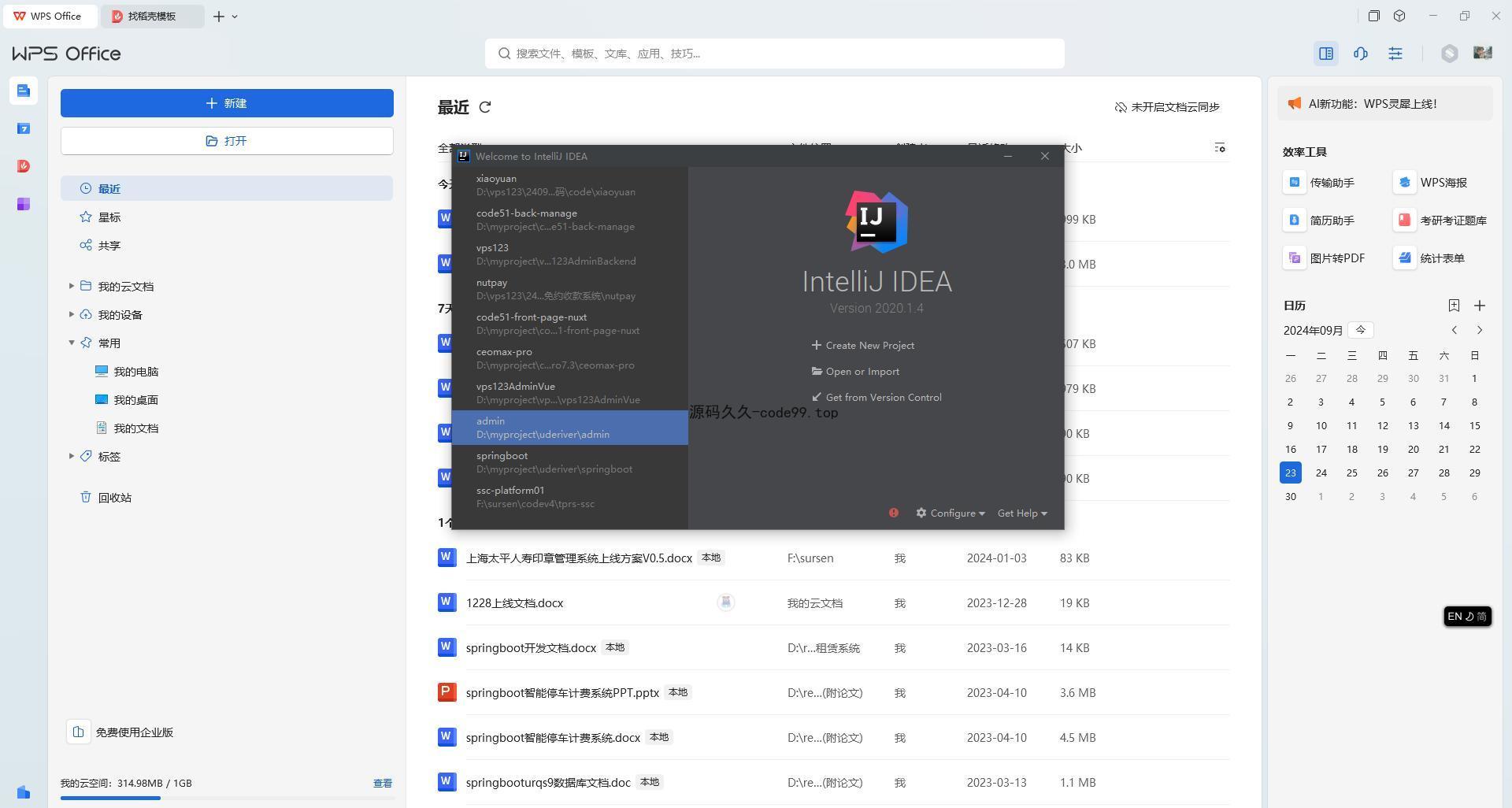Open 传输助手 tool
Viewport: 1512px width, 808px height.
[1319, 183]
